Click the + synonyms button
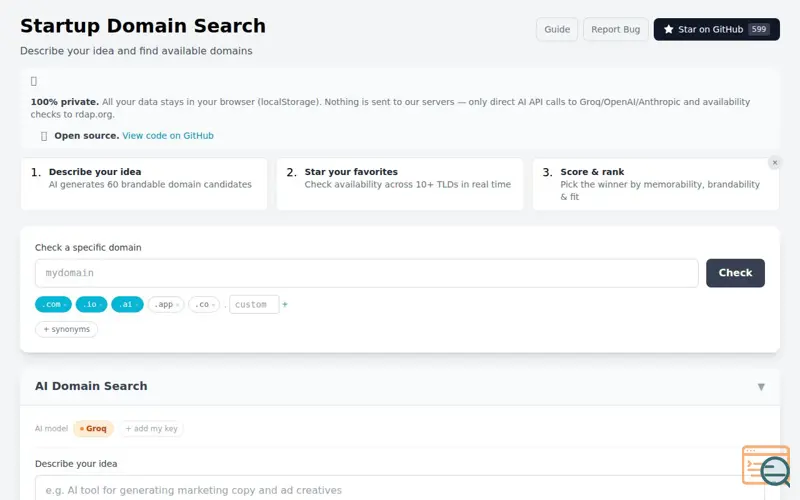 click(x=66, y=329)
